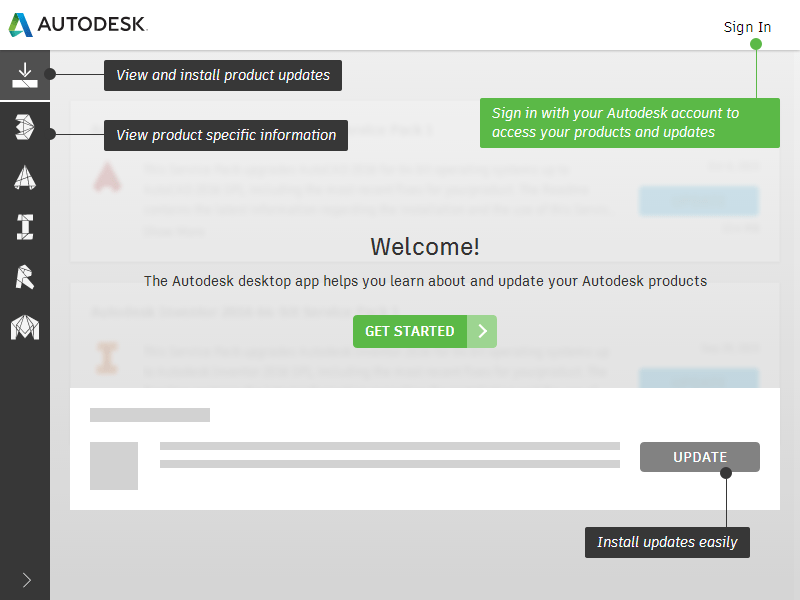Click the Welcome! heading
800x600 pixels.
425,247
